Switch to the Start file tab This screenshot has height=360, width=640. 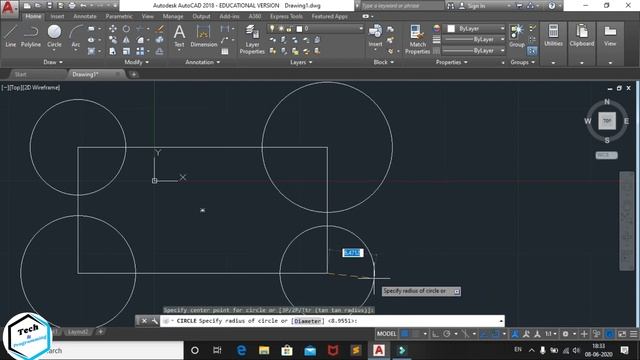20,74
